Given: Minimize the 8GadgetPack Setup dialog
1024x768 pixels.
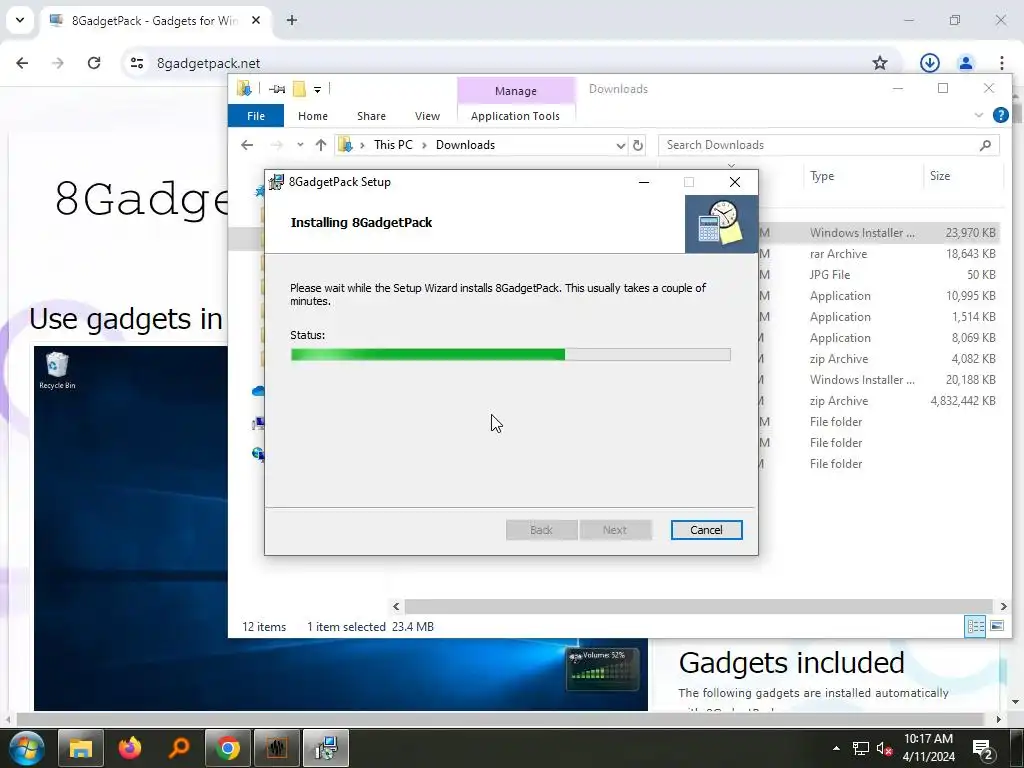Looking at the screenshot, I should pos(644,182).
